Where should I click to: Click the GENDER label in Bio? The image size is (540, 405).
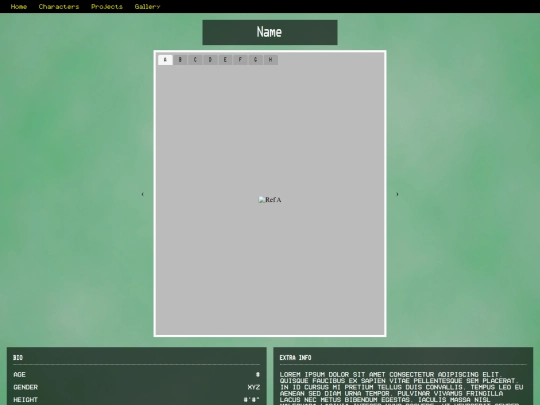click(25, 387)
